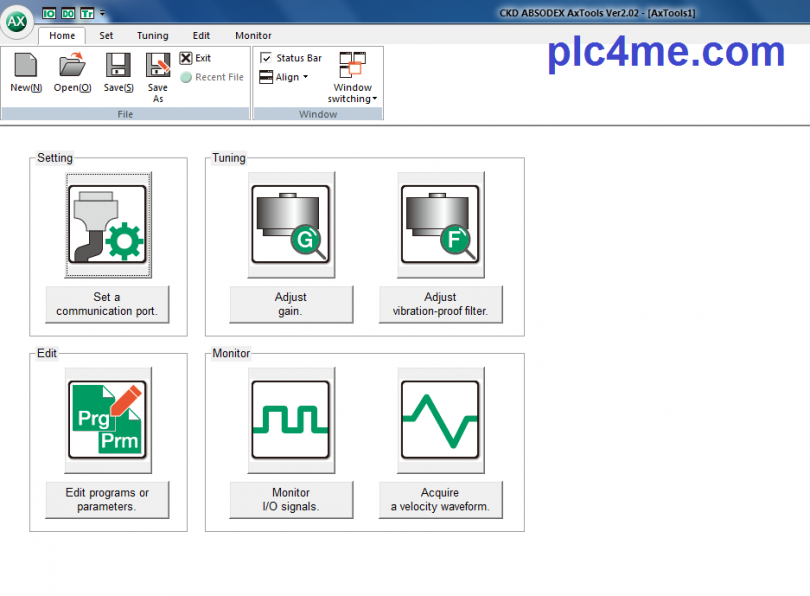Click the Save As icon
Screen dimensions: 810x596
[x=158, y=66]
